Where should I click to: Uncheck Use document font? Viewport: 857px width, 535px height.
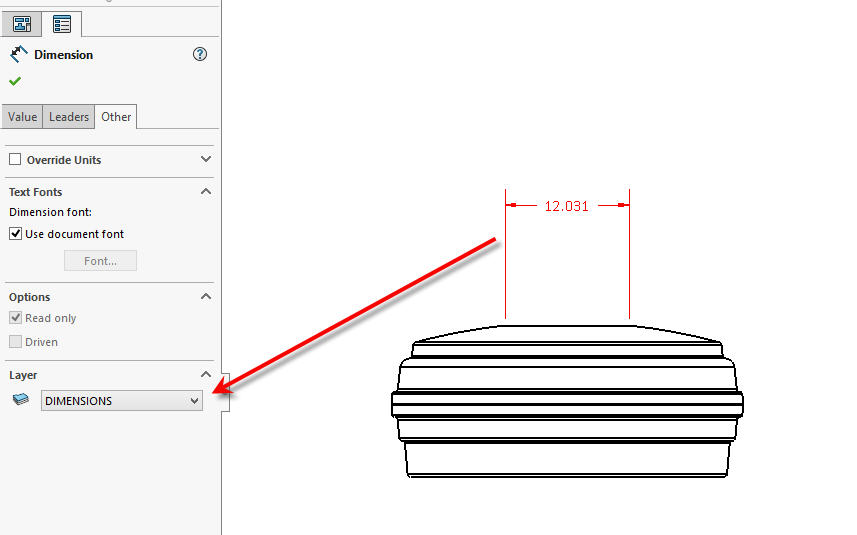tap(15, 234)
